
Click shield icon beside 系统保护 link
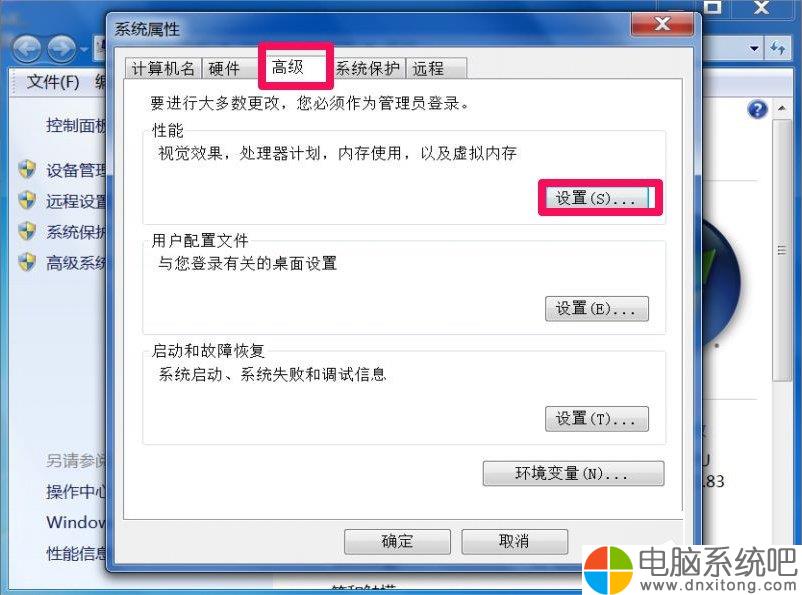tap(27, 231)
